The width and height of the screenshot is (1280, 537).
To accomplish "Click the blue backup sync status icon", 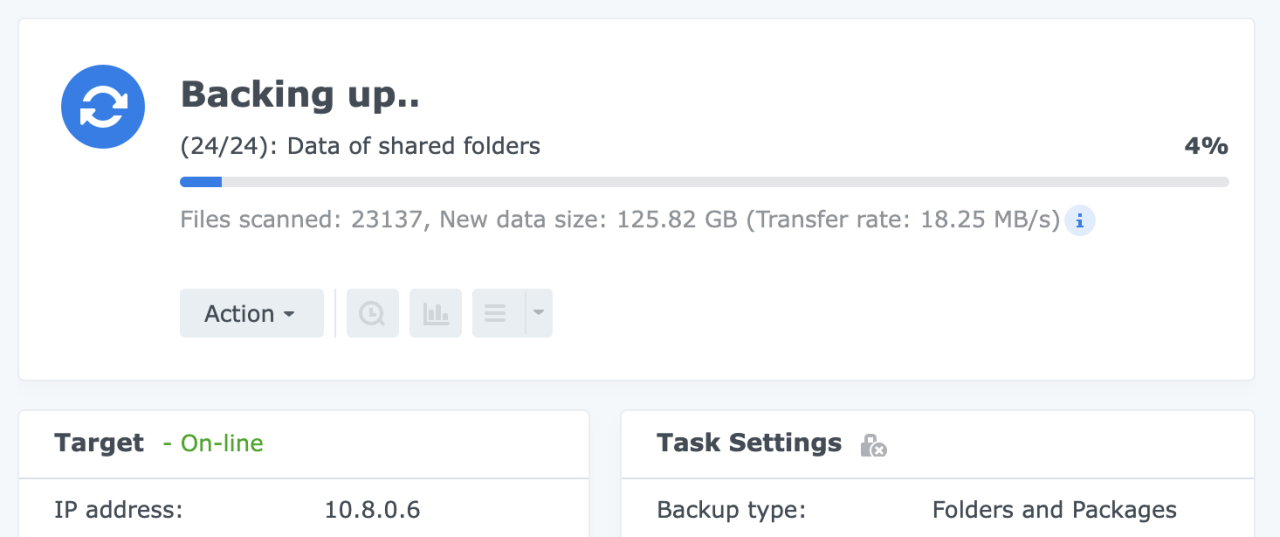I will [x=103, y=106].
